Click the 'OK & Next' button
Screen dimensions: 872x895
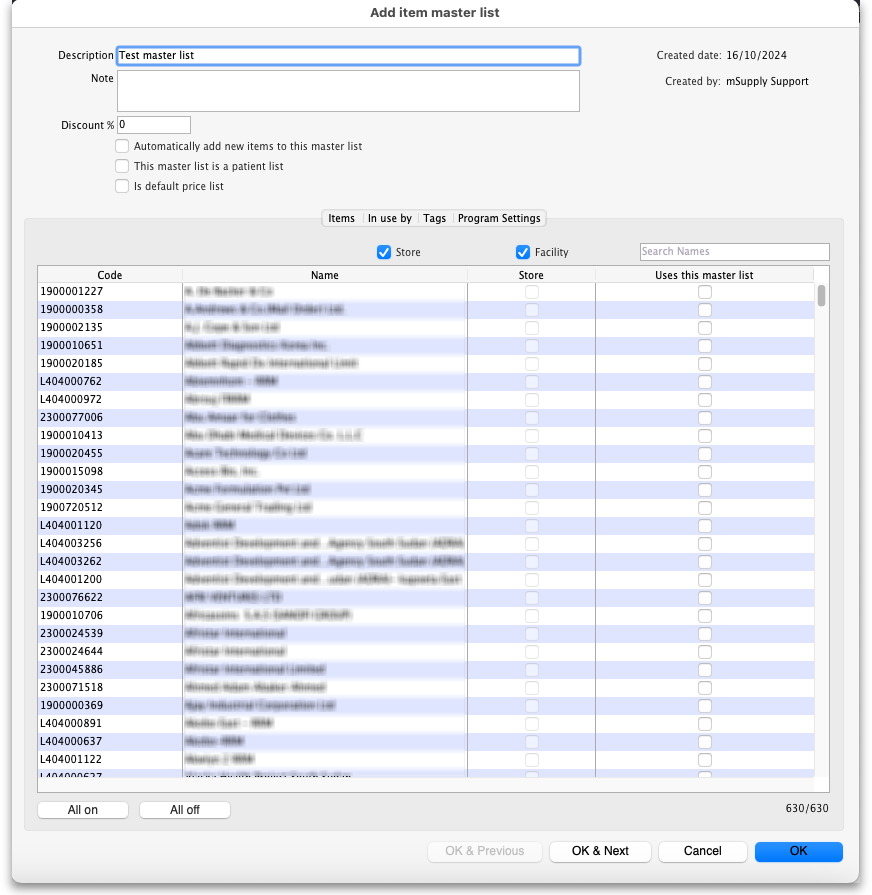[600, 851]
